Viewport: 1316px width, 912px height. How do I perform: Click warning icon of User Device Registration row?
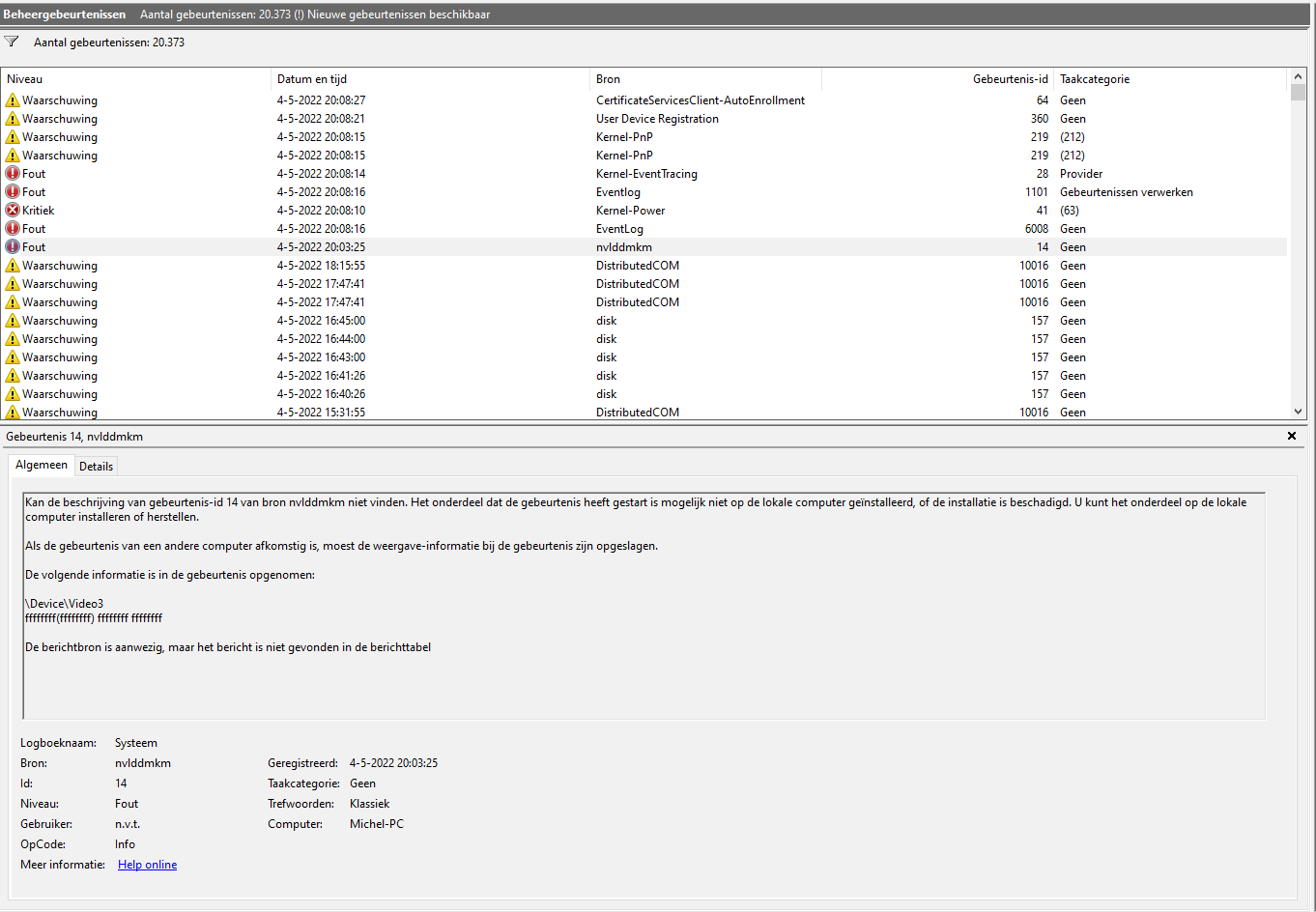click(x=13, y=119)
